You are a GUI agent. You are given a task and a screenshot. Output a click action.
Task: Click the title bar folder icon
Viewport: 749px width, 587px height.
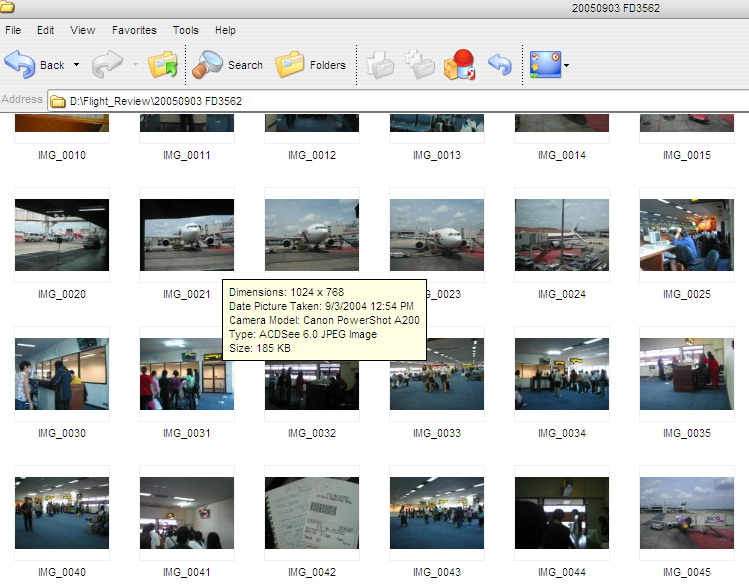coord(7,6)
